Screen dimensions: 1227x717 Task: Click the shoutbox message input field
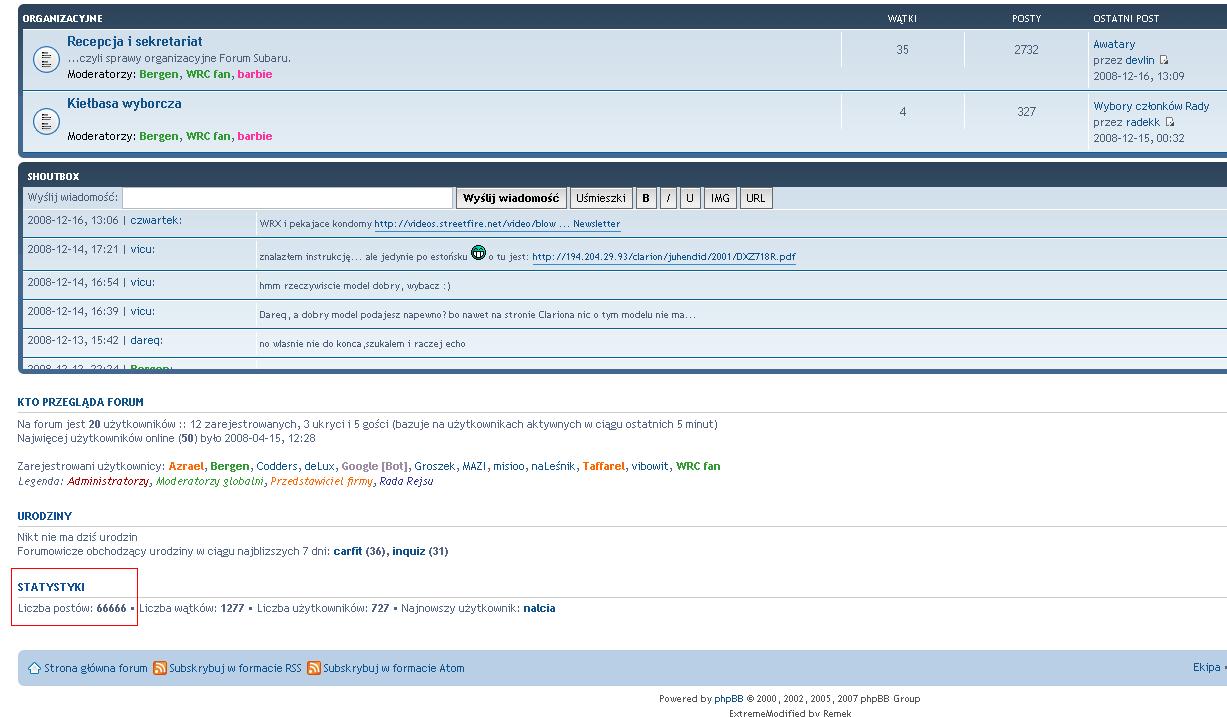click(x=287, y=198)
